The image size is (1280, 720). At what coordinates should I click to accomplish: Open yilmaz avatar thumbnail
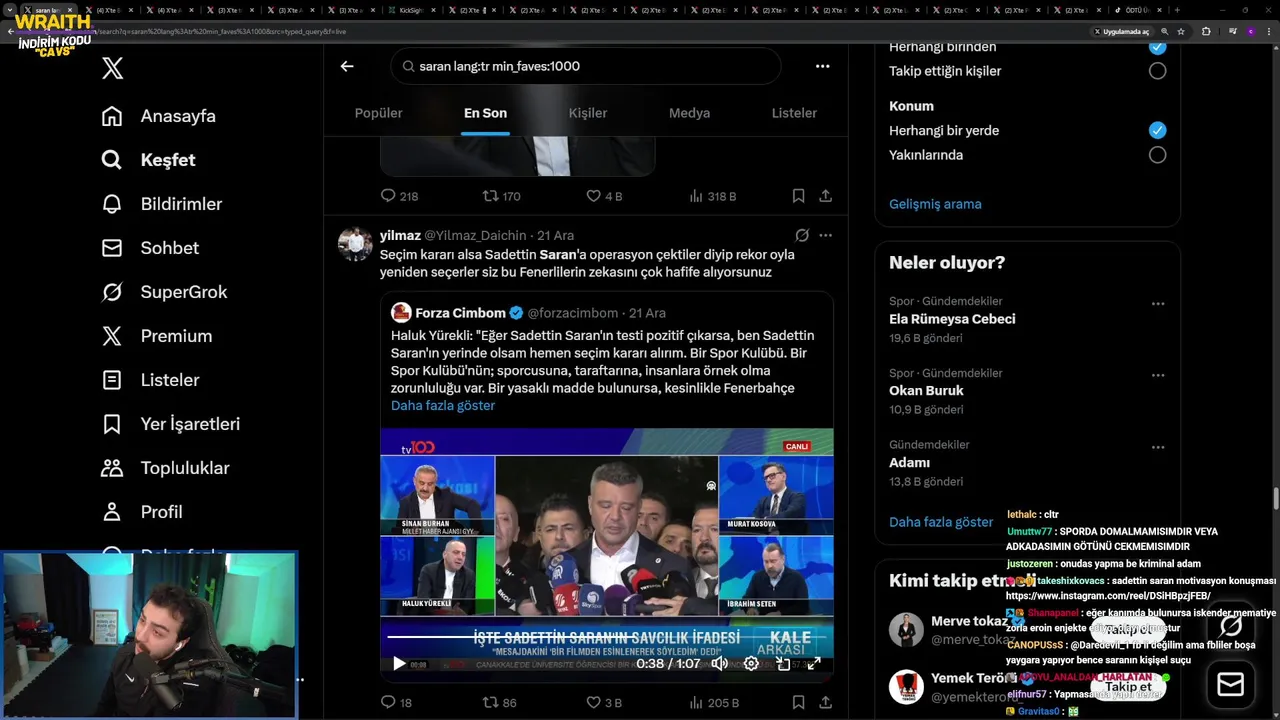click(355, 244)
